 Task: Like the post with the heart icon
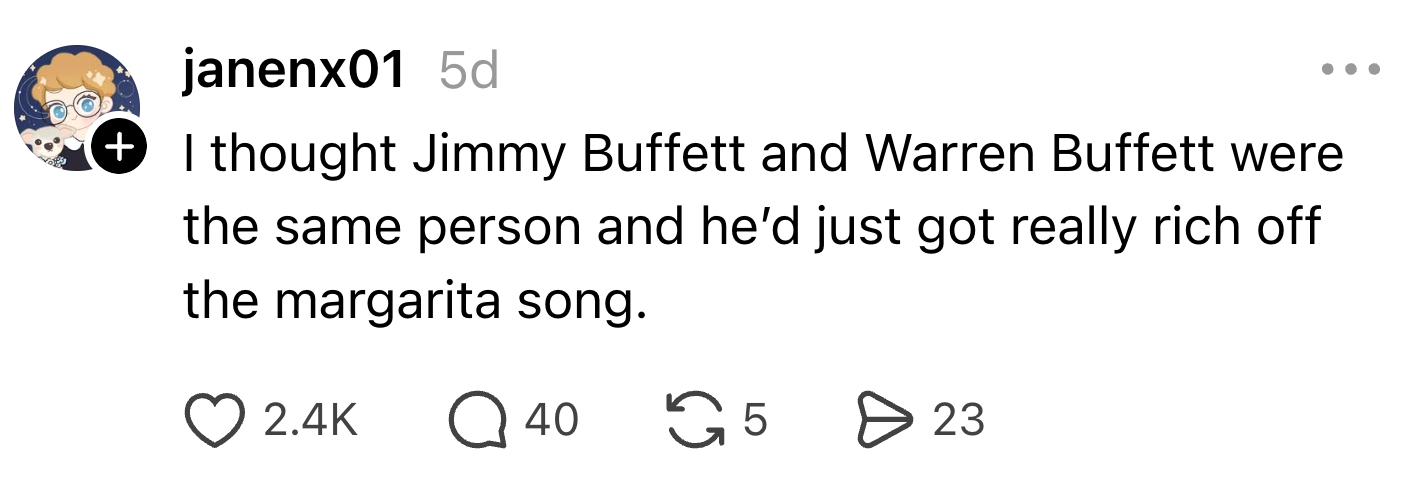coord(214,420)
